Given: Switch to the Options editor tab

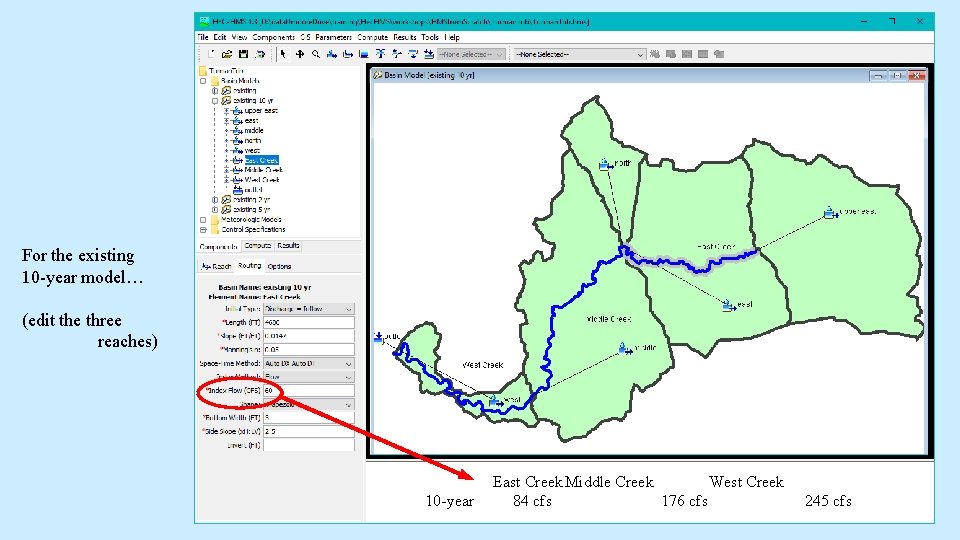Looking at the screenshot, I should (279, 266).
